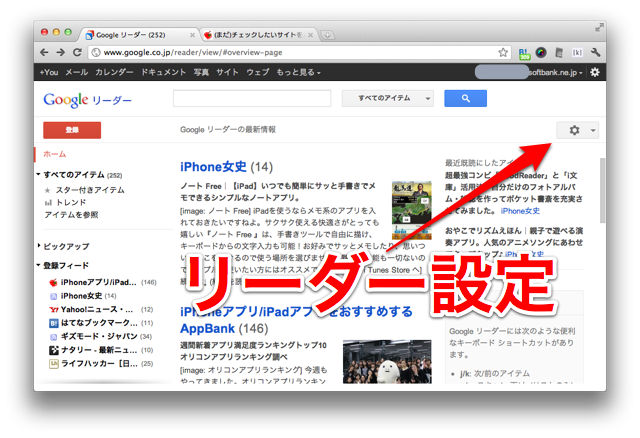The width and height of the screenshot is (640, 438).
Task: Collapse the すべてのアイテム section triangle
Action: click(x=38, y=174)
